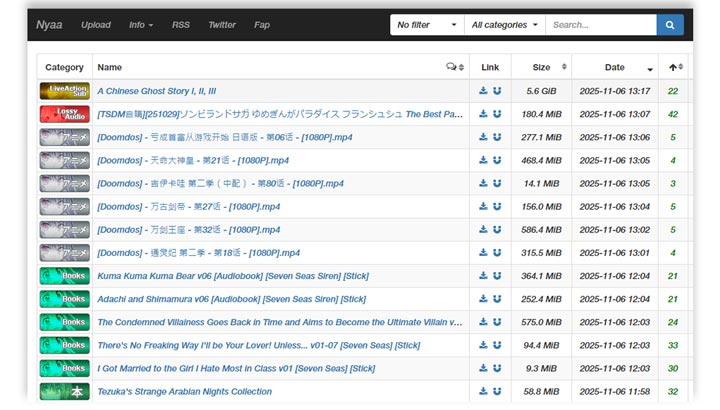Viewport: 720px width, 410px height.
Task: Download torrent for Doomdos 277.1 MiB entry
Action: (x=483, y=137)
